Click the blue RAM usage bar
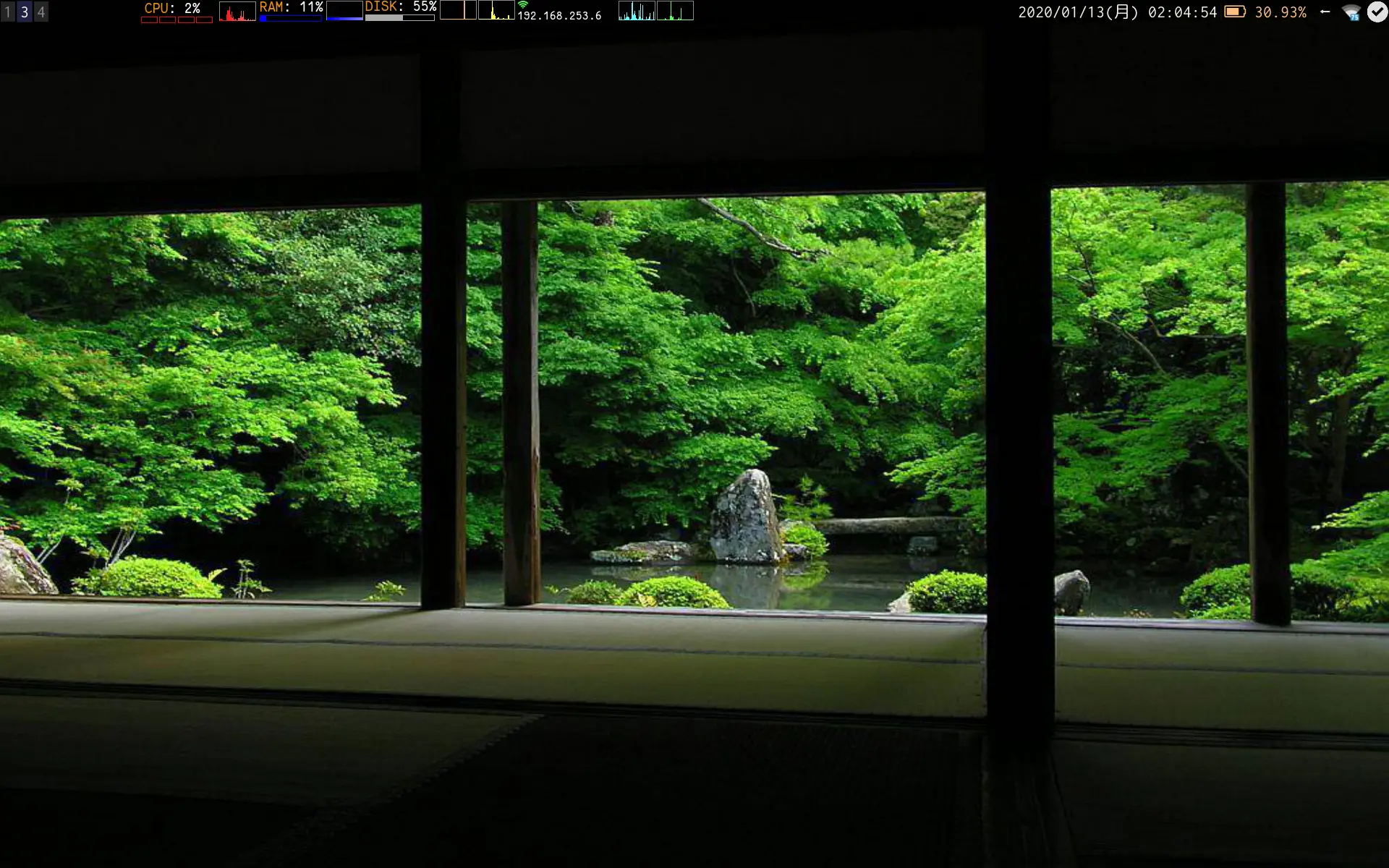Image resolution: width=1389 pixels, height=868 pixels. 291,19
